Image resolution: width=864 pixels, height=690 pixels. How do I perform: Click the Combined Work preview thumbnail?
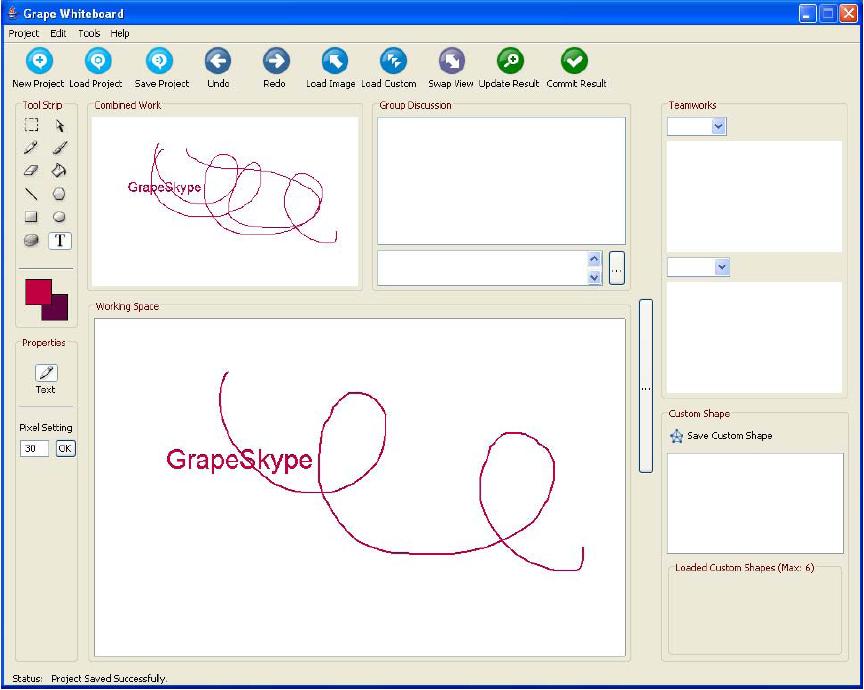(225, 201)
